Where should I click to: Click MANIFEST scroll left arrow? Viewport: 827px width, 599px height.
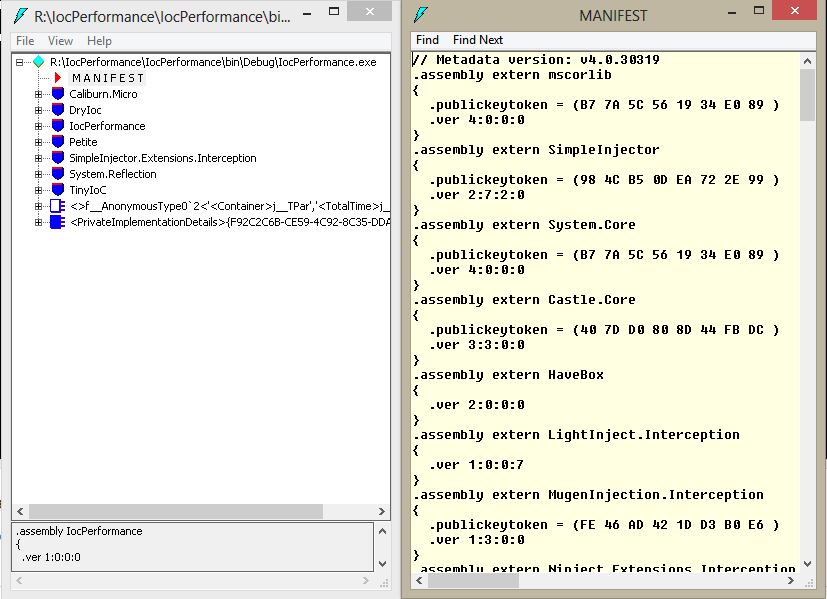click(x=419, y=581)
